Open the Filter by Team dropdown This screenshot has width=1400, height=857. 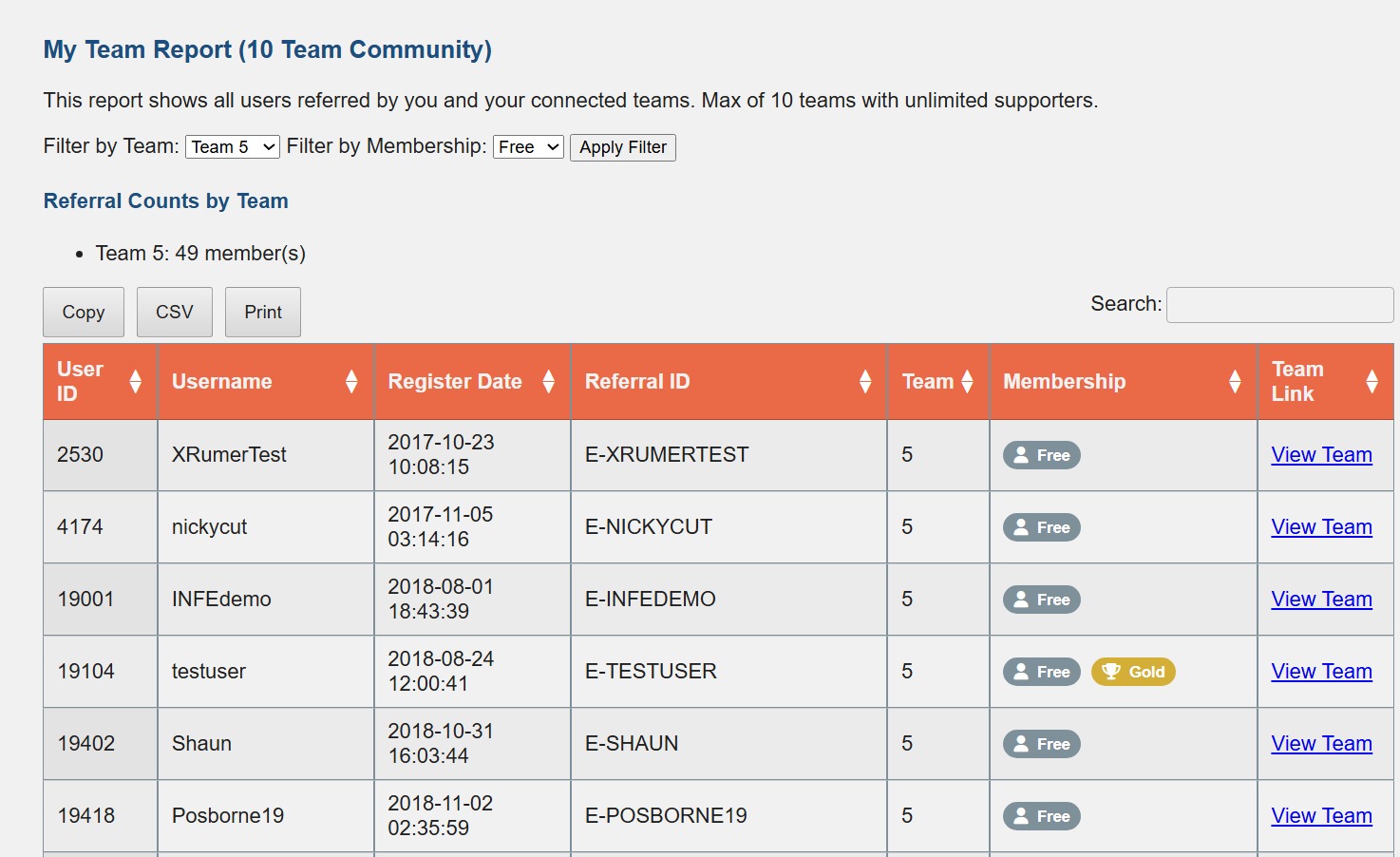pos(233,146)
